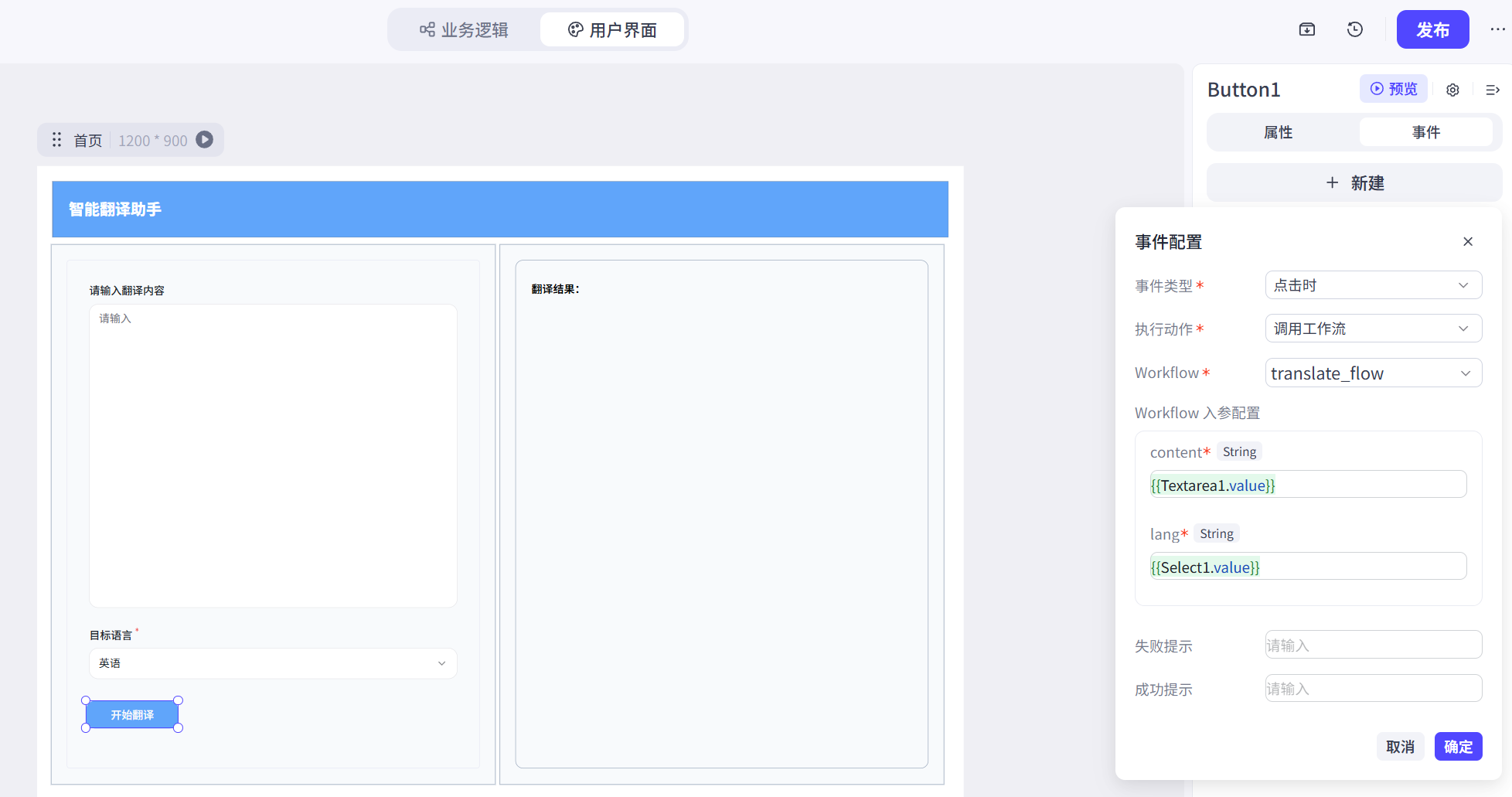Click the 取消 cancel button

pyautogui.click(x=1400, y=747)
